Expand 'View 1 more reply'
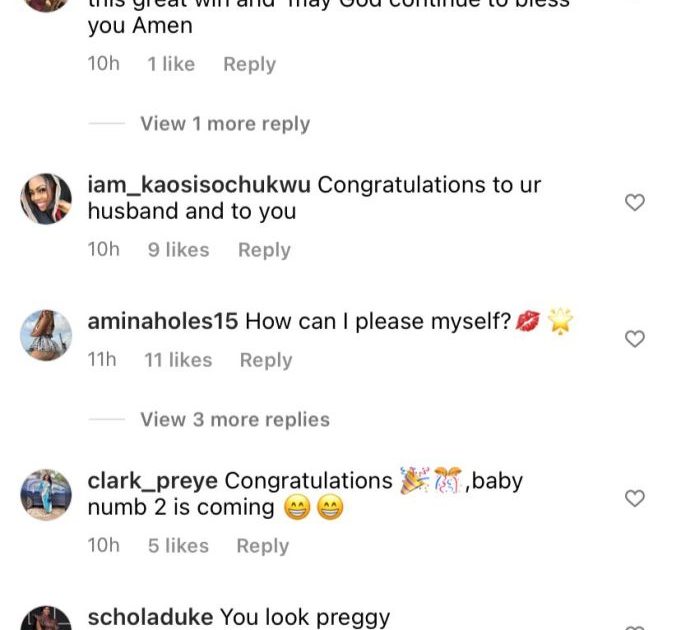This screenshot has height=630, width=681. click(225, 124)
